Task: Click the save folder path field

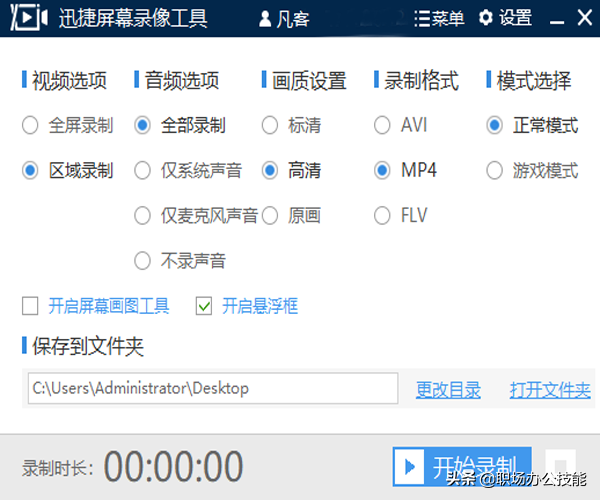Action: pyautogui.click(x=213, y=388)
